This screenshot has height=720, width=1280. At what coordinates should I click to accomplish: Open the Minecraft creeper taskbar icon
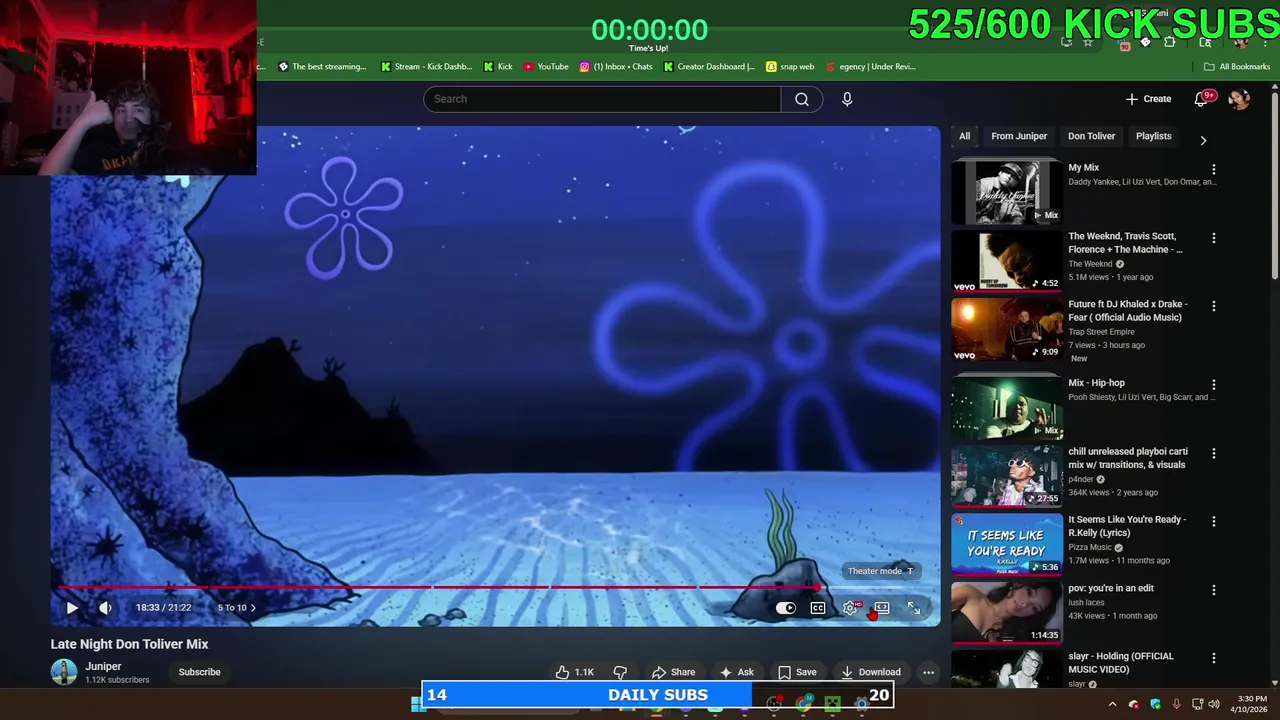tap(832, 704)
